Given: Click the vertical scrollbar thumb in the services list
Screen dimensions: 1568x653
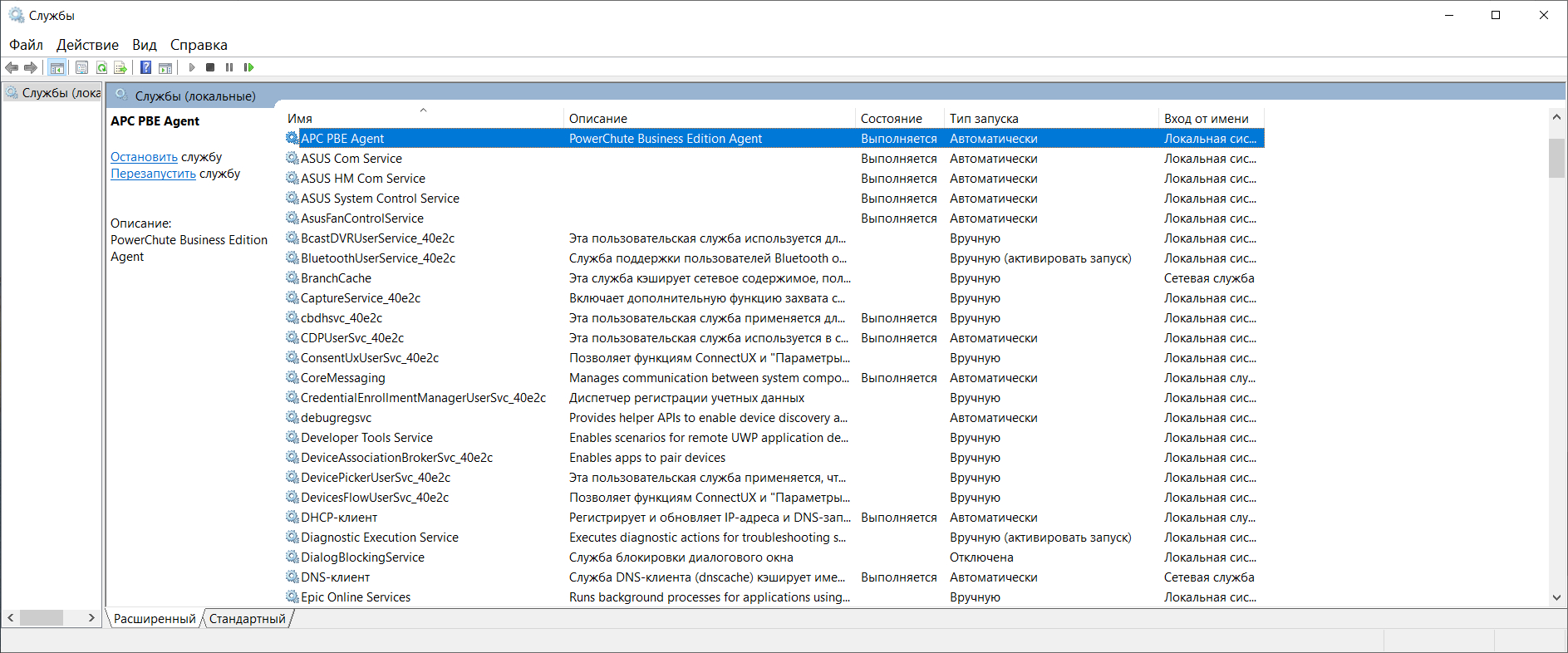Looking at the screenshot, I should click(1556, 158).
